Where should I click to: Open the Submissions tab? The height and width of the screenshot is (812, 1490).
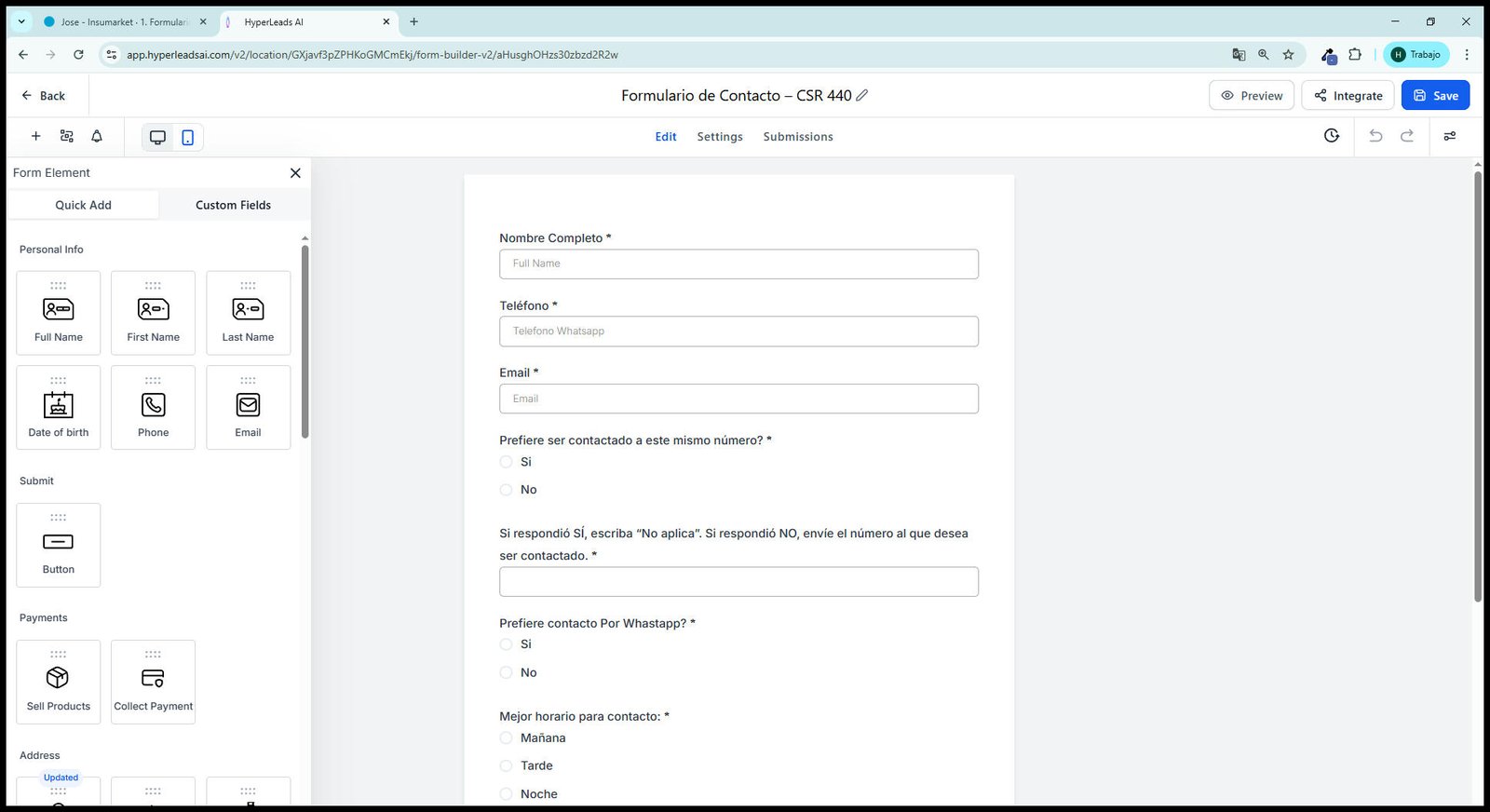pyautogui.click(x=798, y=137)
